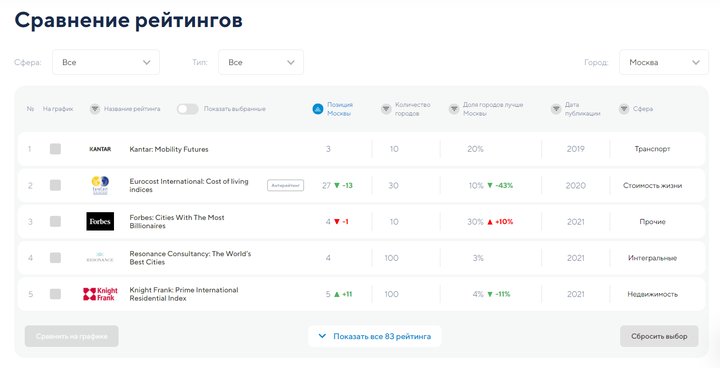Click Сравнить на графике button
720x368 pixels.
coord(72,336)
